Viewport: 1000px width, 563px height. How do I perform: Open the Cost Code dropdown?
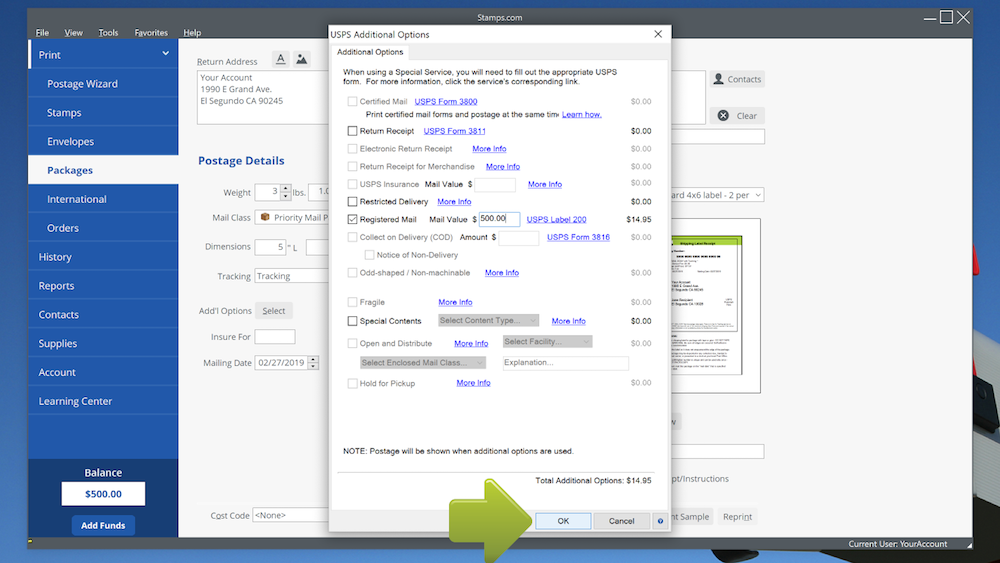pyautogui.click(x=291, y=515)
